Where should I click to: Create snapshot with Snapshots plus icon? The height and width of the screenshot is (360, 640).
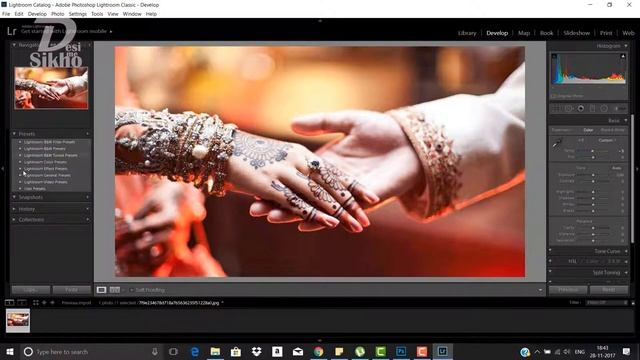click(88, 197)
